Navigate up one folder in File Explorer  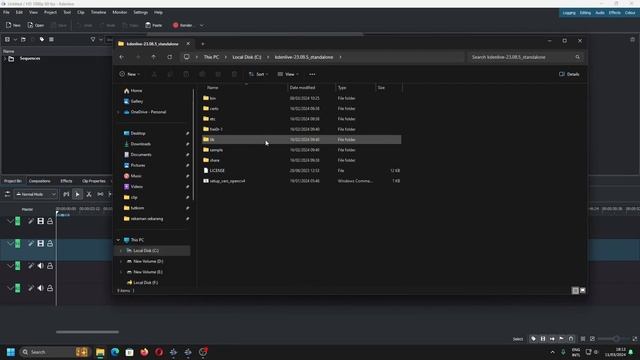(153, 57)
